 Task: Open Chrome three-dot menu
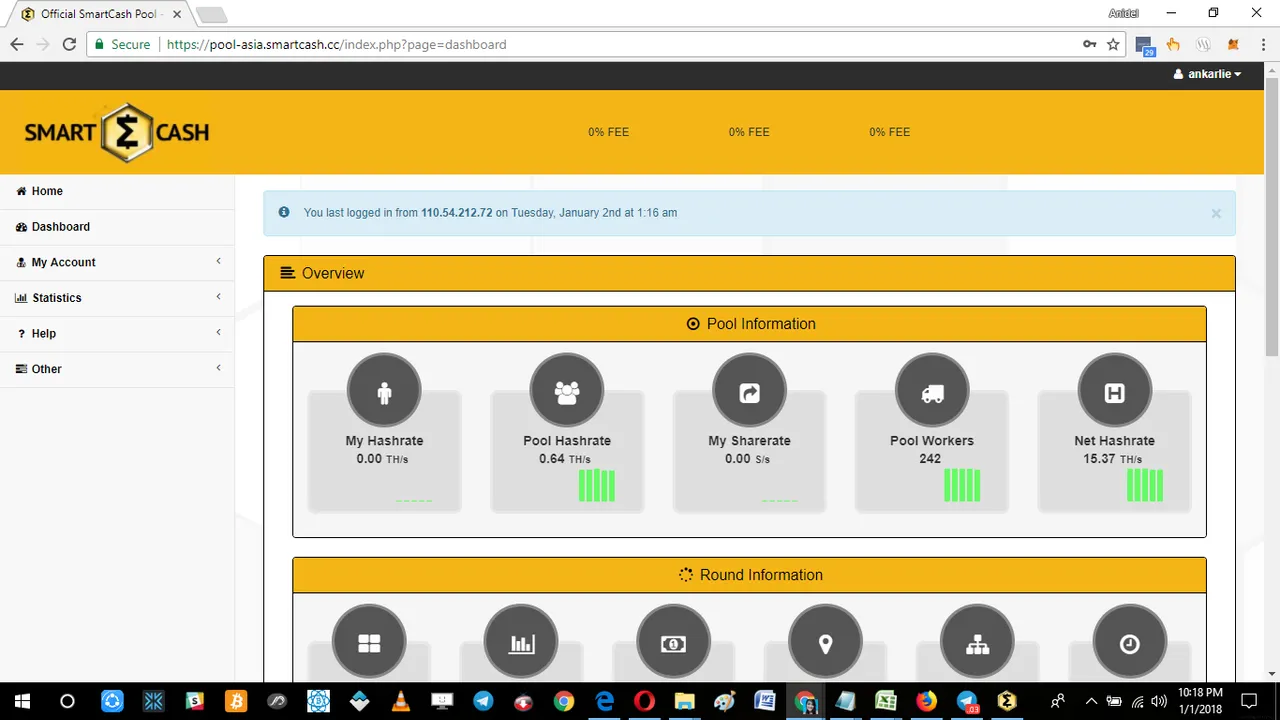click(1262, 44)
